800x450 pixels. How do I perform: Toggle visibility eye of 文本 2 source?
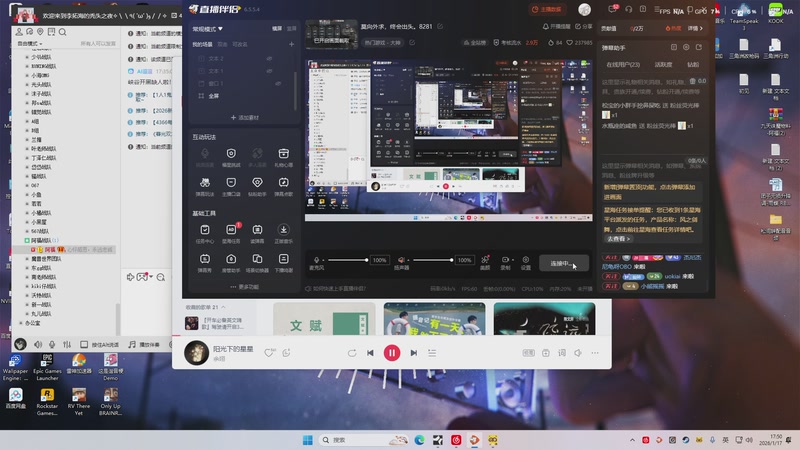[269, 59]
